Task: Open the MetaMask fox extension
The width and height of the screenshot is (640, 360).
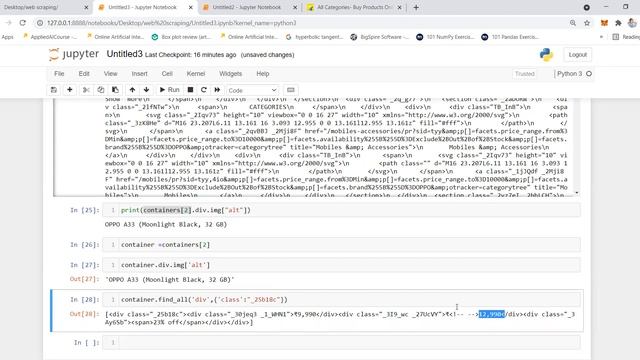Action: [x=604, y=23]
